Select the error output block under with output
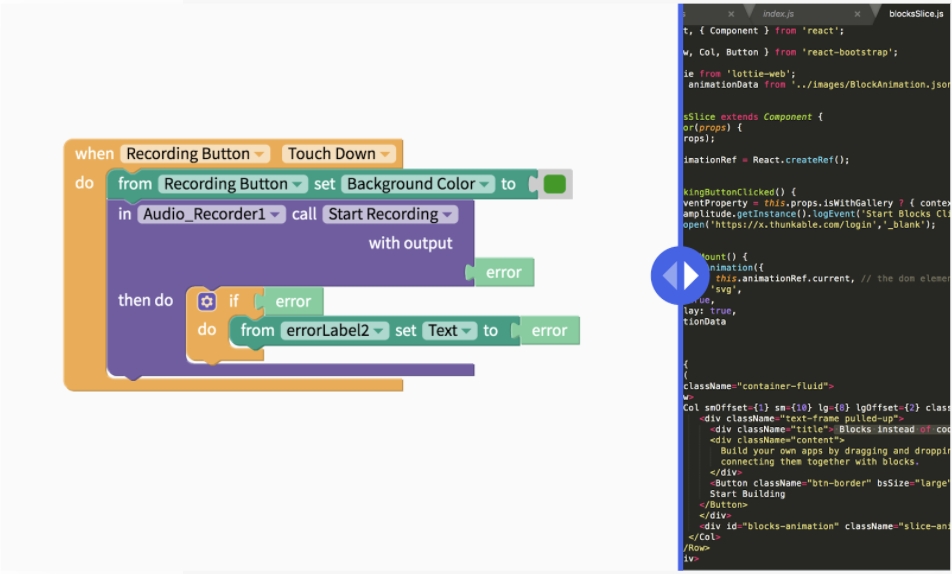The height and width of the screenshot is (574, 952). coord(503,272)
